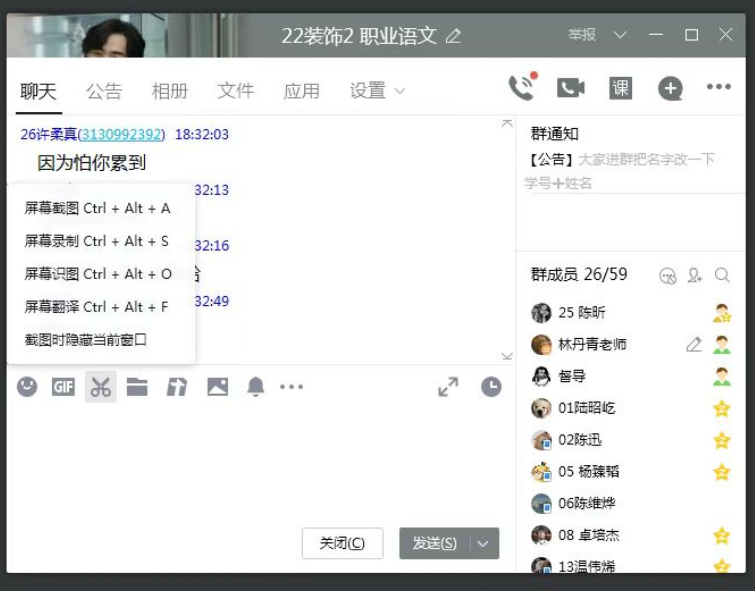Open the send file folder icon

[x=137, y=387]
